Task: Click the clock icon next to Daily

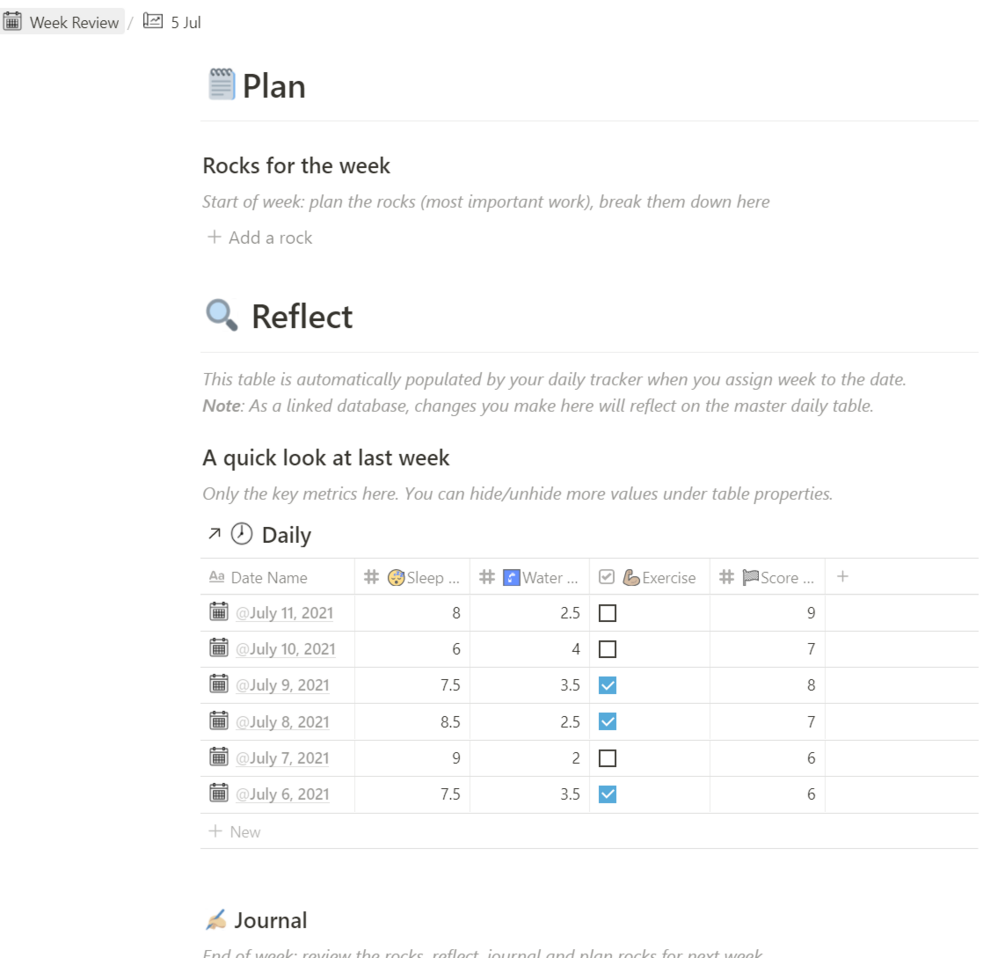Action: pos(242,534)
